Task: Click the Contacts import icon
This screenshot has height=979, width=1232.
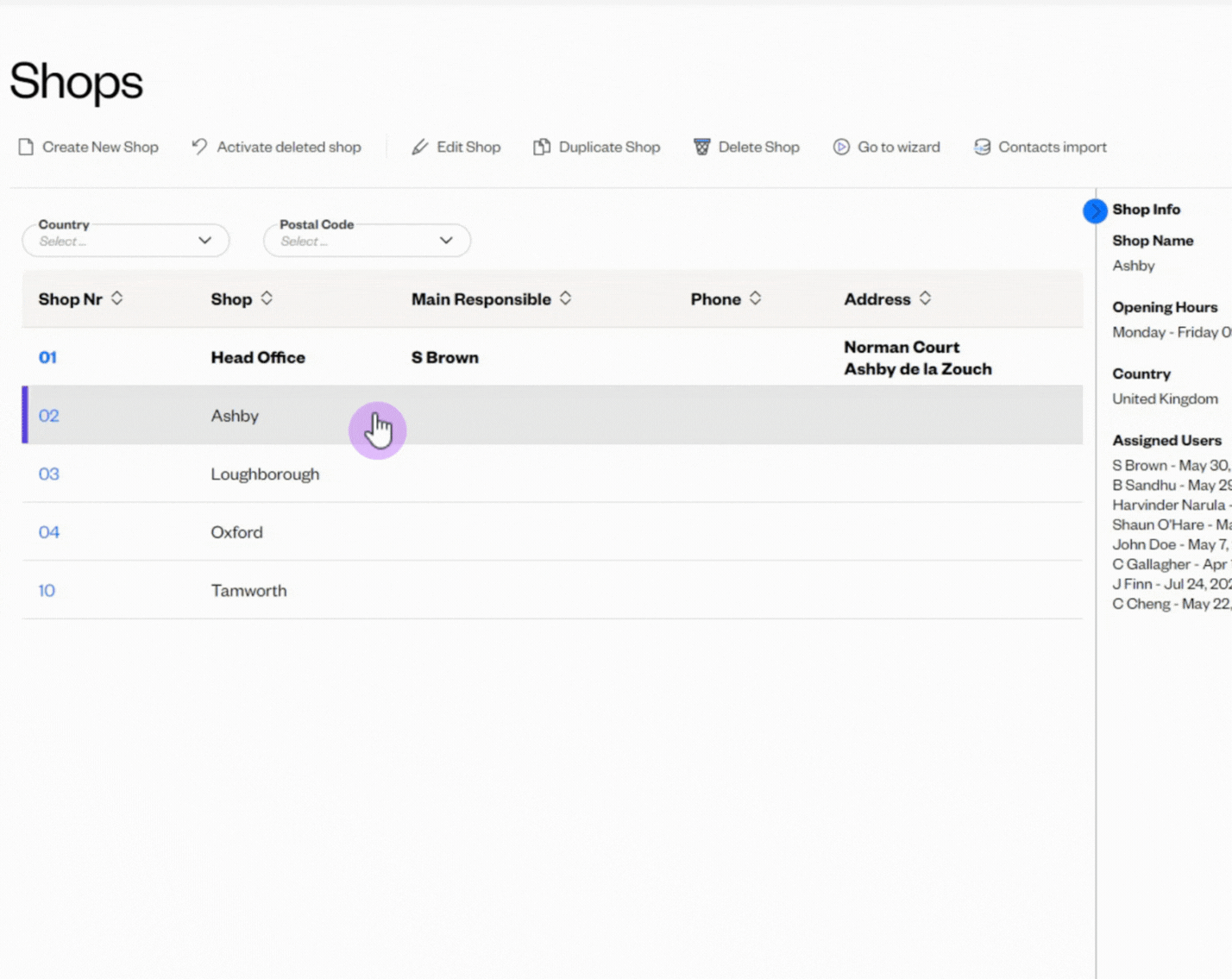Action: [982, 147]
